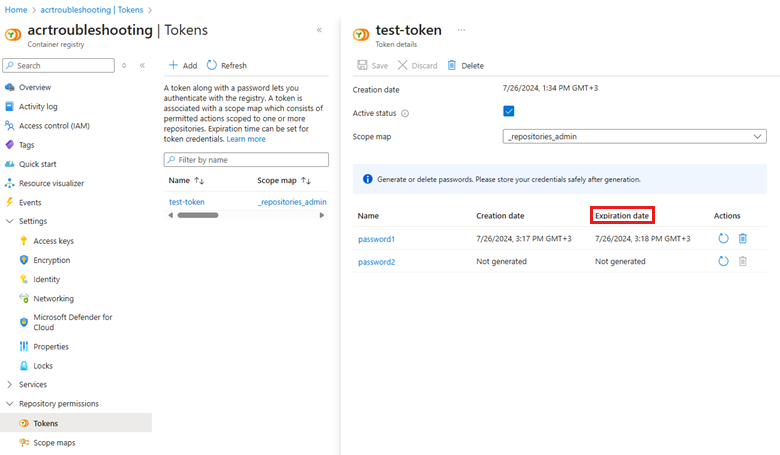
Task: Click the Filter by name field
Action: pos(246,159)
